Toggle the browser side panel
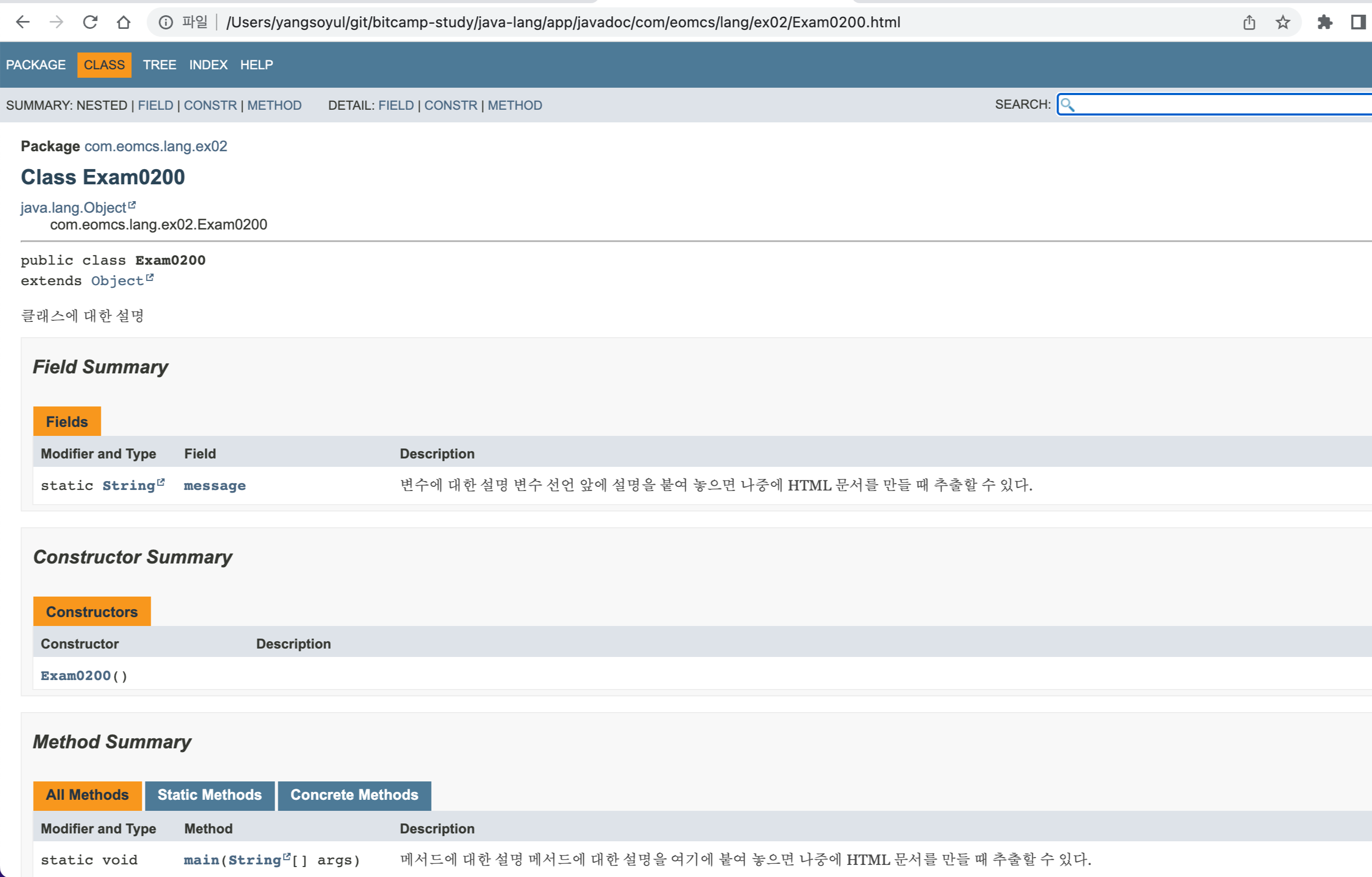This screenshot has height=877, width=1372. click(x=1358, y=22)
